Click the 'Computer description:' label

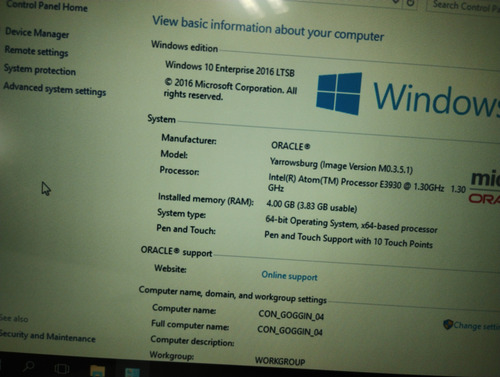pos(192,341)
